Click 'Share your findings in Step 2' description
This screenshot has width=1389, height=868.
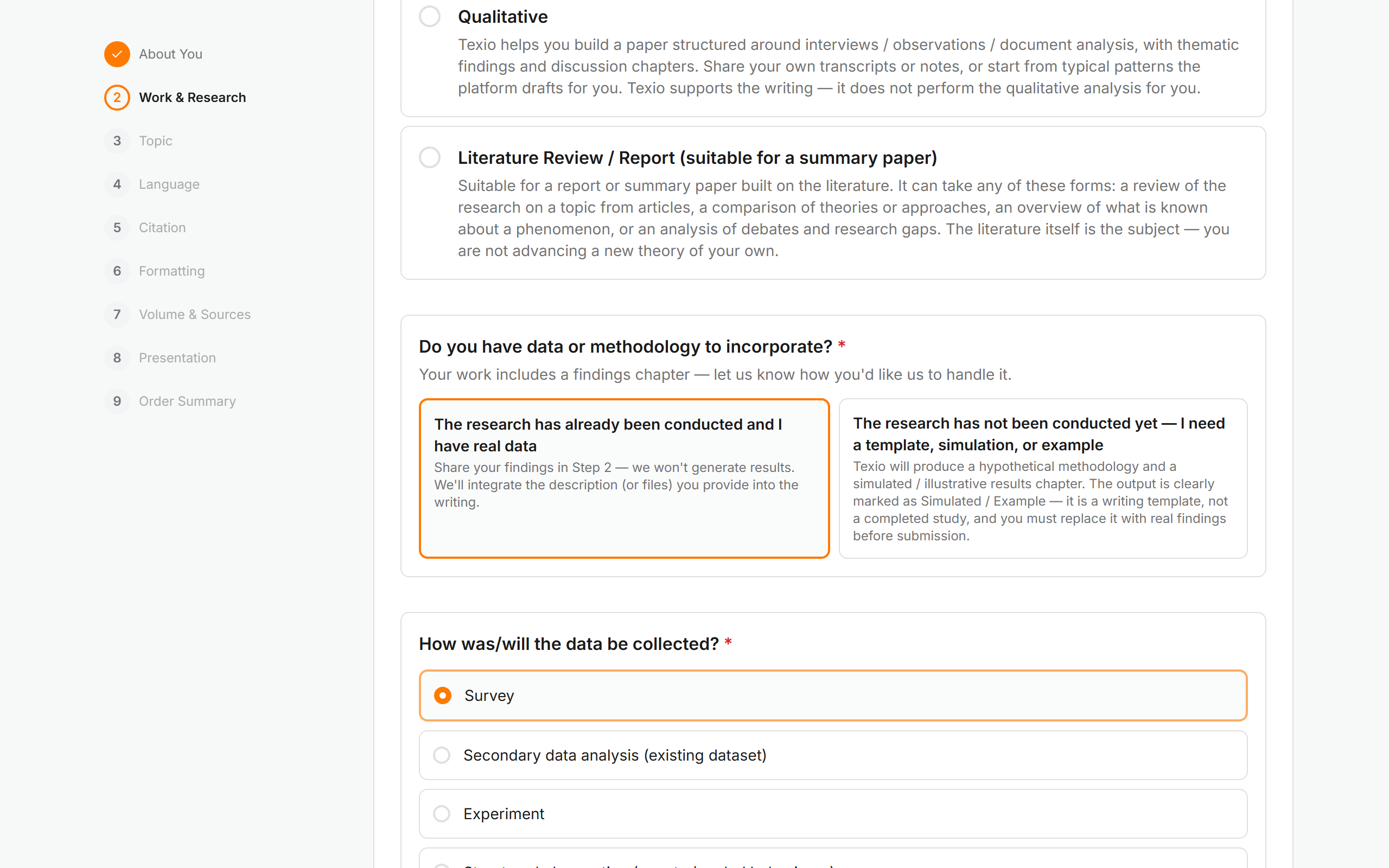point(616,484)
